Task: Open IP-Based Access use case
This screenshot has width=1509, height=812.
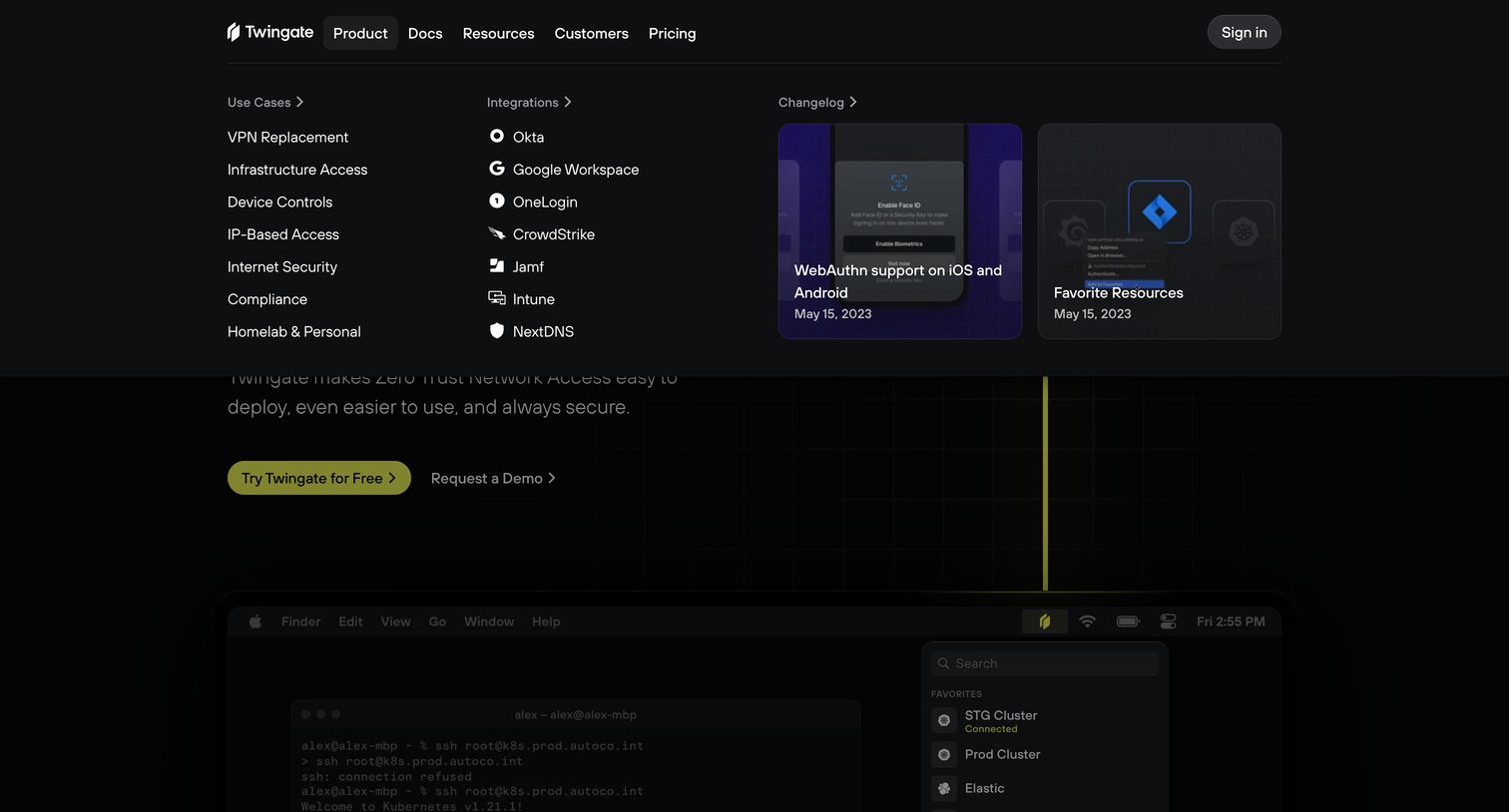Action: click(283, 234)
